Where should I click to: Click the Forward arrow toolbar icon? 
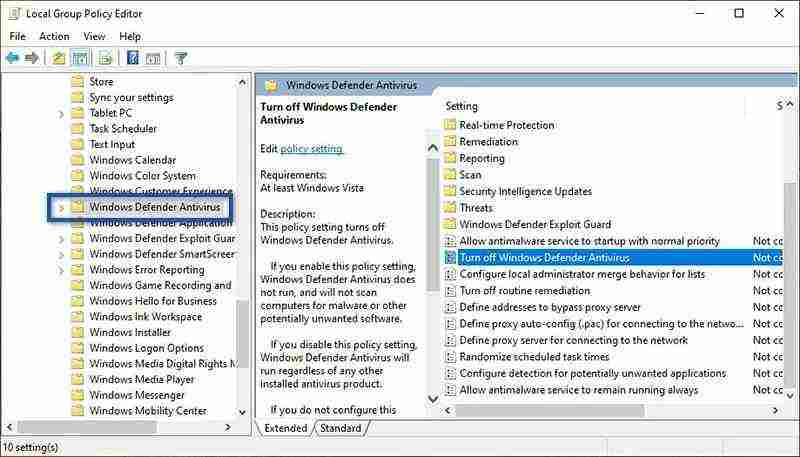click(32, 58)
